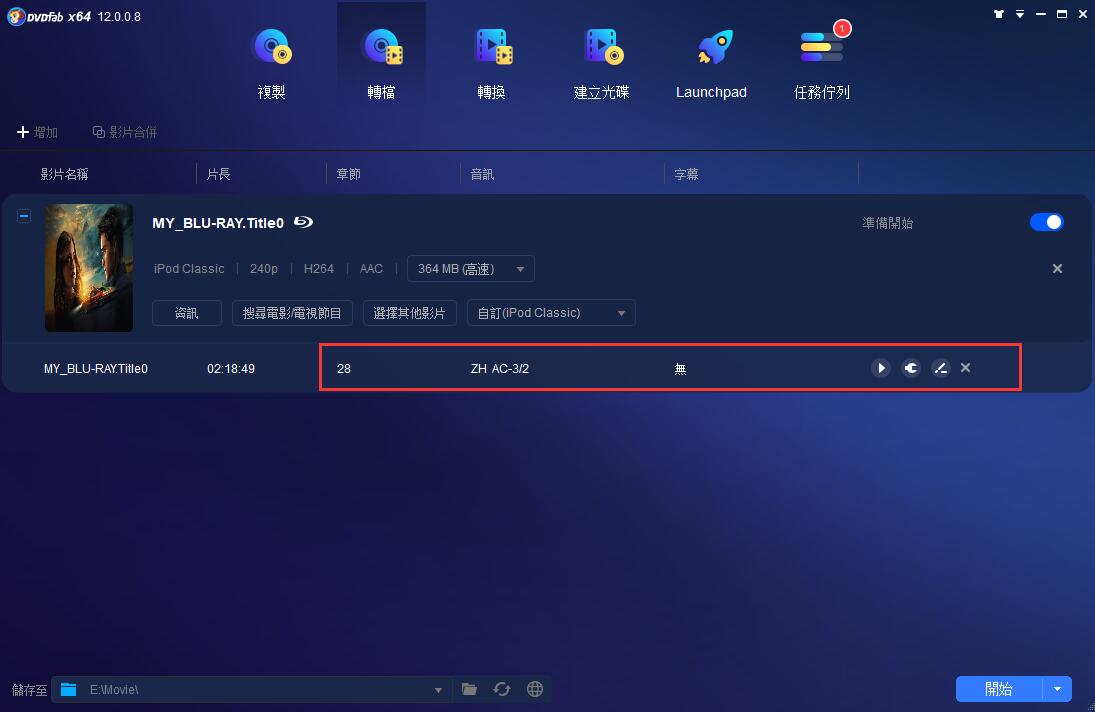The width and height of the screenshot is (1095, 712).
Task: Click 搜尋電影/電視節目 button
Action: tap(292, 313)
